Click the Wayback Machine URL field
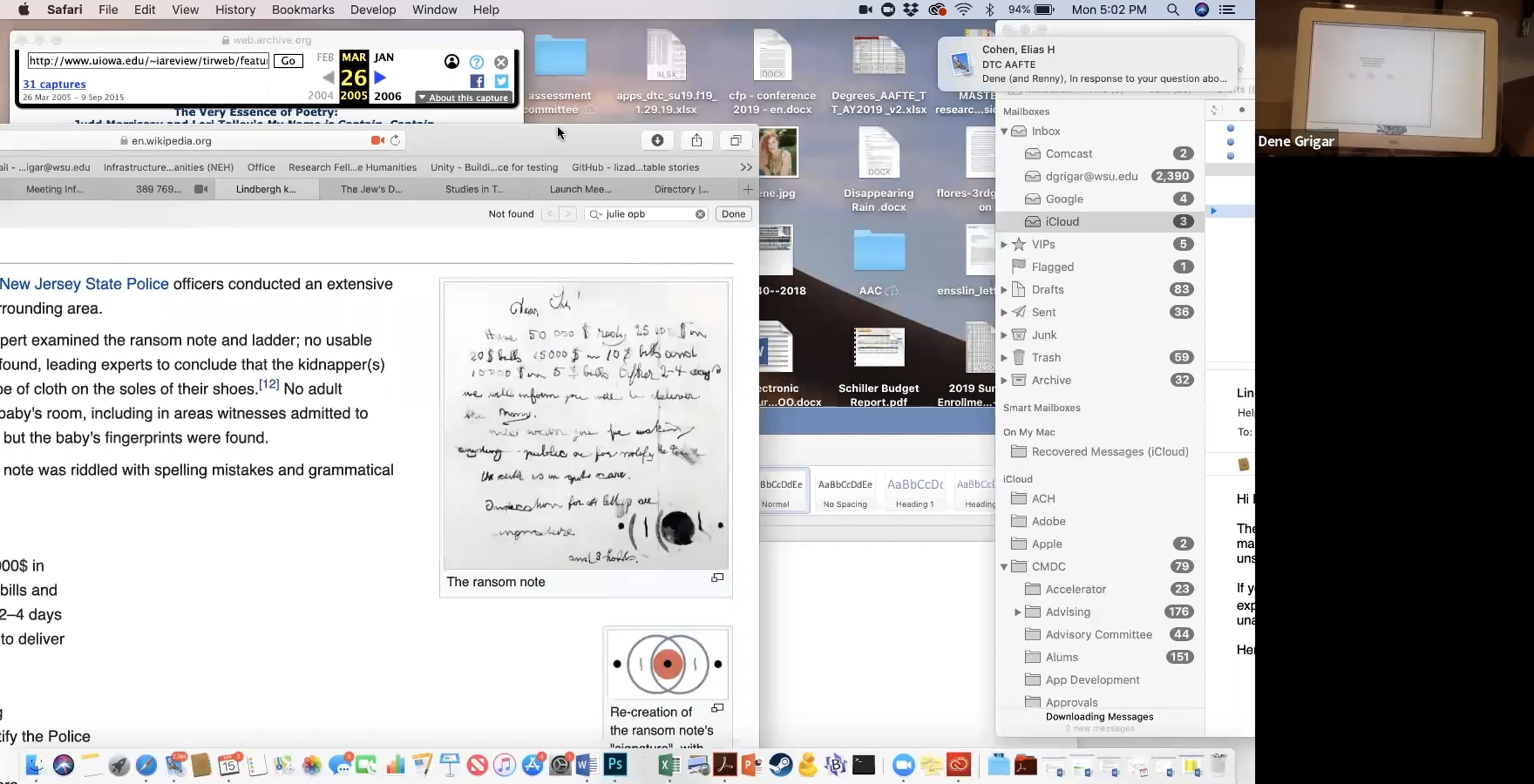 pos(148,61)
